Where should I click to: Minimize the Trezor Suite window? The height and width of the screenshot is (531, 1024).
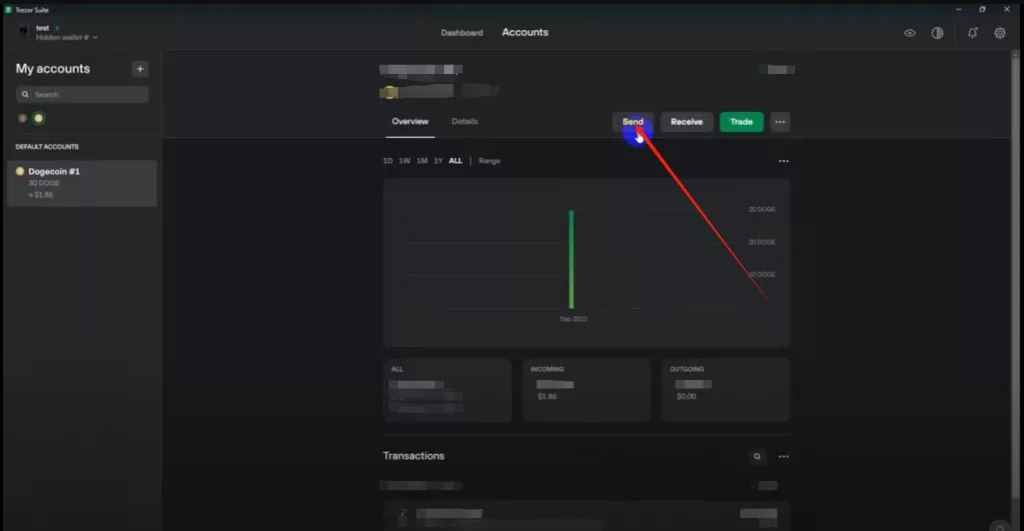coord(959,9)
